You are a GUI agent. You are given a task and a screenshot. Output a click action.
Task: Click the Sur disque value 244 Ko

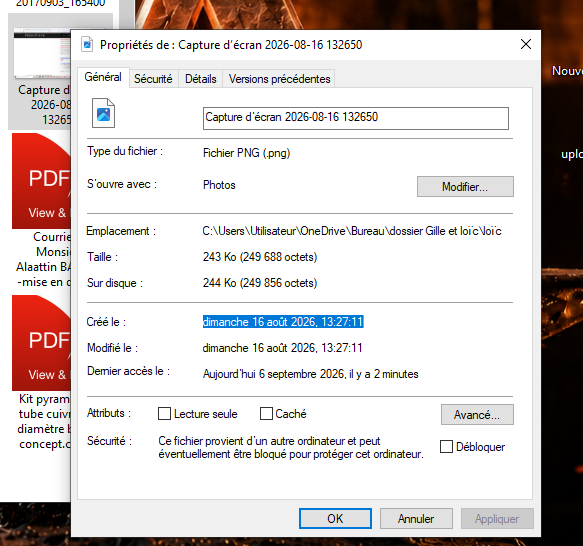coord(260,283)
